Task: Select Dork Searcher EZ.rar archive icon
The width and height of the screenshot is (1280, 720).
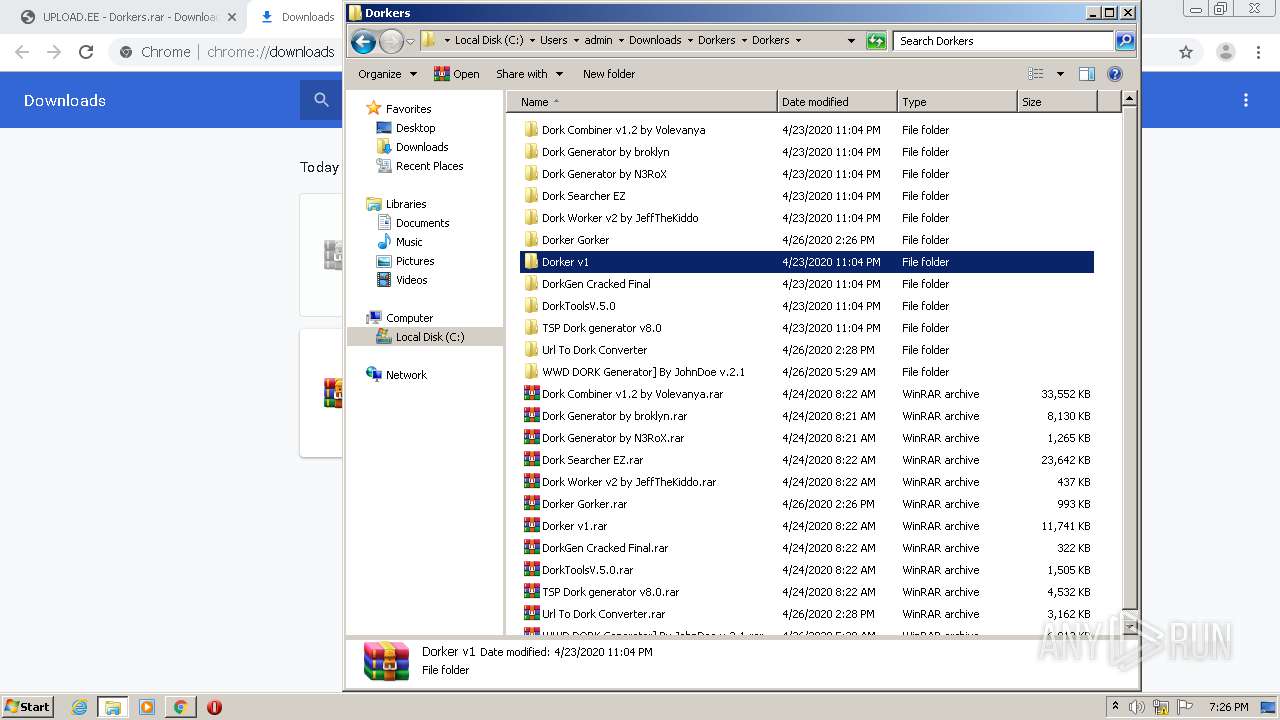Action: tap(531, 460)
